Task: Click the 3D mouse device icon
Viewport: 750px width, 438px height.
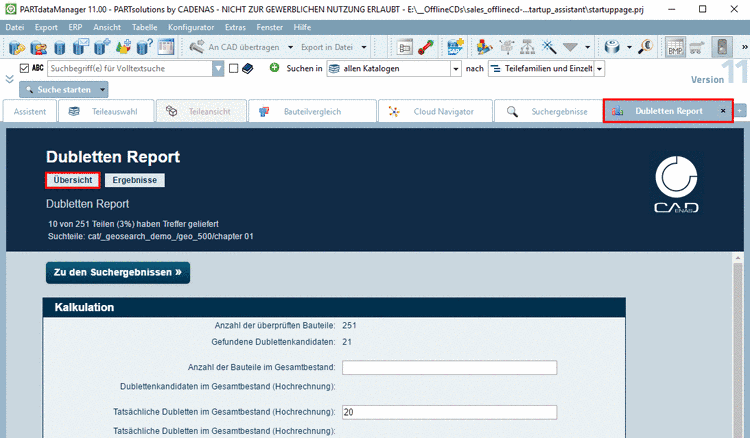Action: click(722, 47)
